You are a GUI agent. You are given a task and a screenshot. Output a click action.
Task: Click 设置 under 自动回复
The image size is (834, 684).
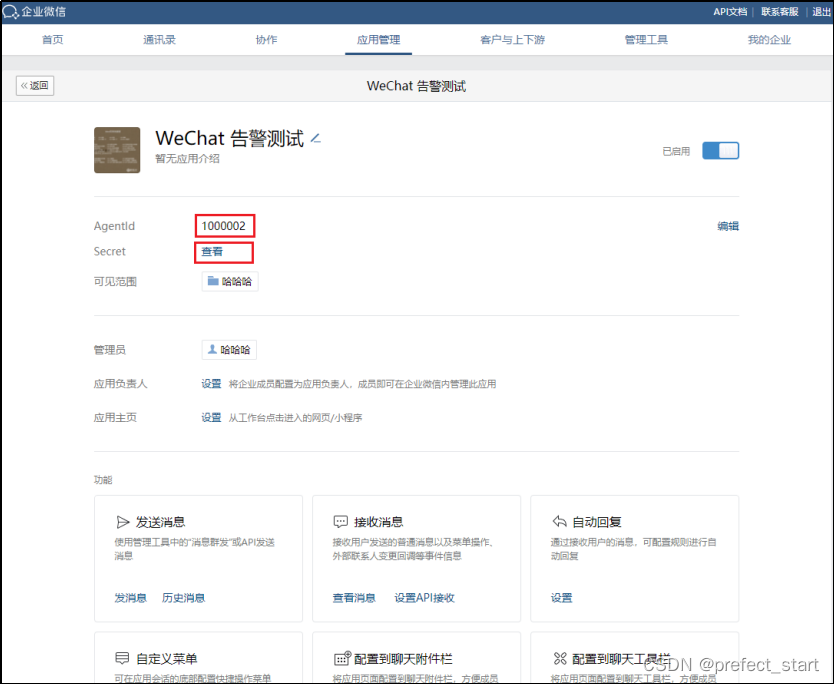(x=561, y=598)
